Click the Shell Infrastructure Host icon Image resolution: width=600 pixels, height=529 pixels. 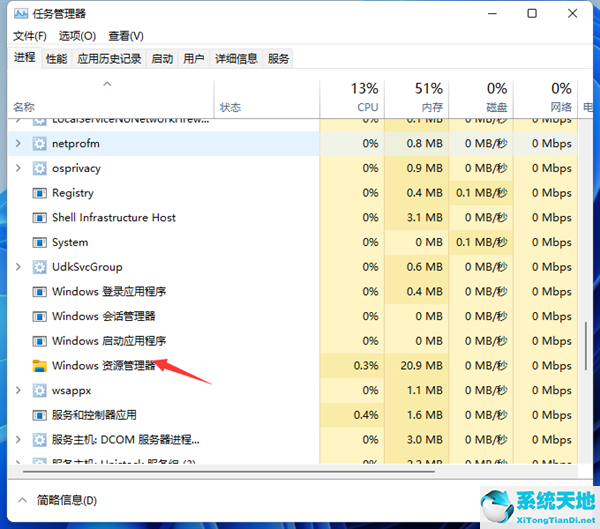[x=39, y=218]
